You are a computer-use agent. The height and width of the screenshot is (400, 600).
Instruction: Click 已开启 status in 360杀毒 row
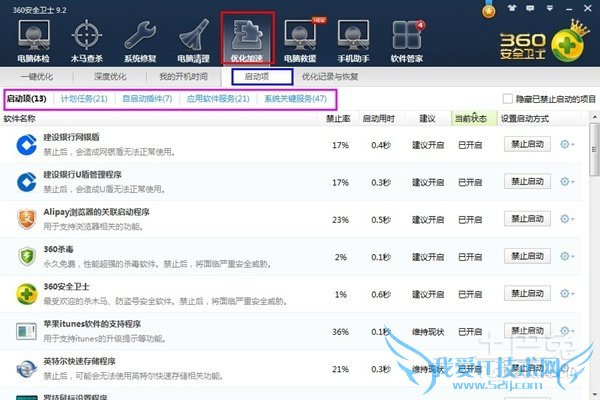(x=470, y=257)
